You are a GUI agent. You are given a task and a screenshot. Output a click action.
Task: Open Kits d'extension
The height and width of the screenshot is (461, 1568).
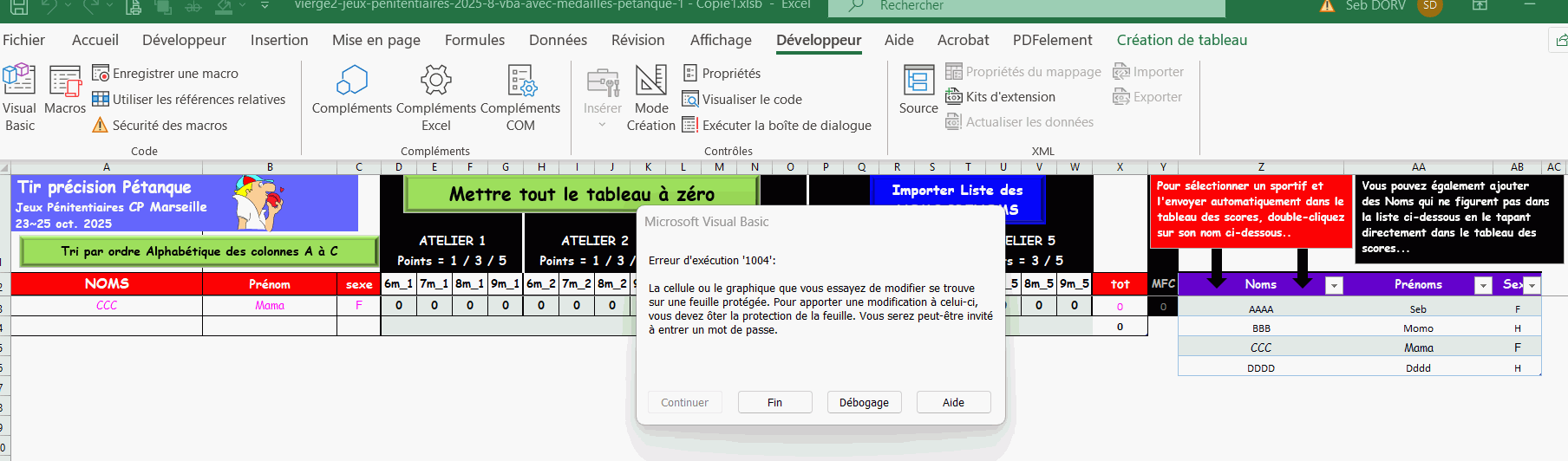tap(1000, 97)
